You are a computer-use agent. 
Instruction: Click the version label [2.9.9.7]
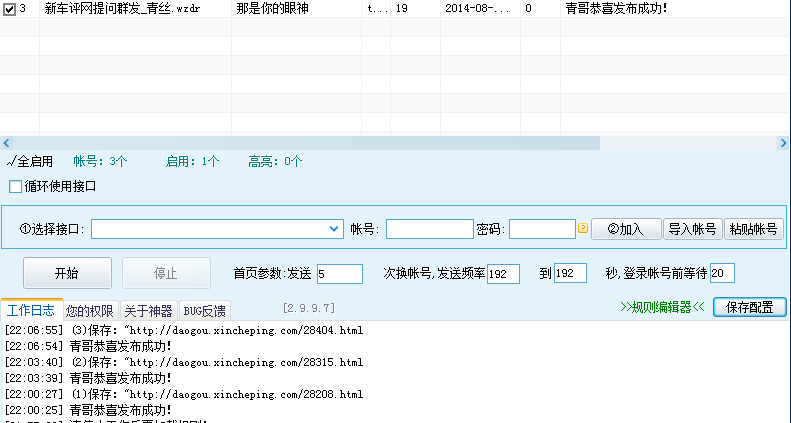click(309, 308)
